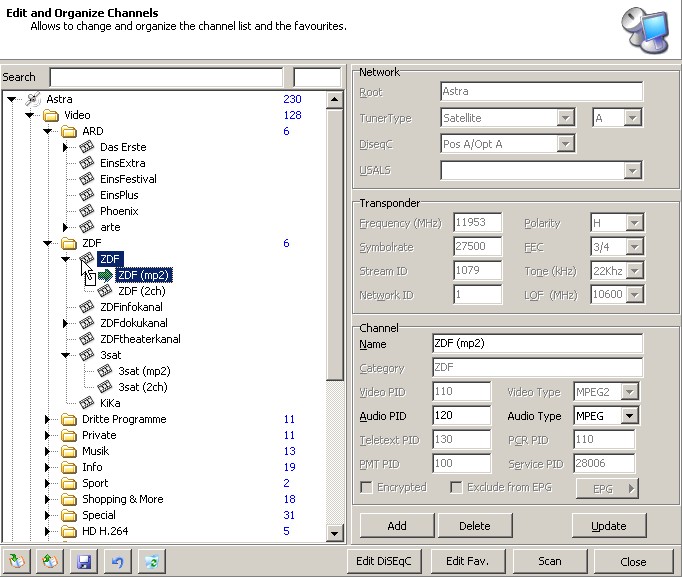Select the ZDFinfokanal entry
The image size is (682, 577).
131,307
